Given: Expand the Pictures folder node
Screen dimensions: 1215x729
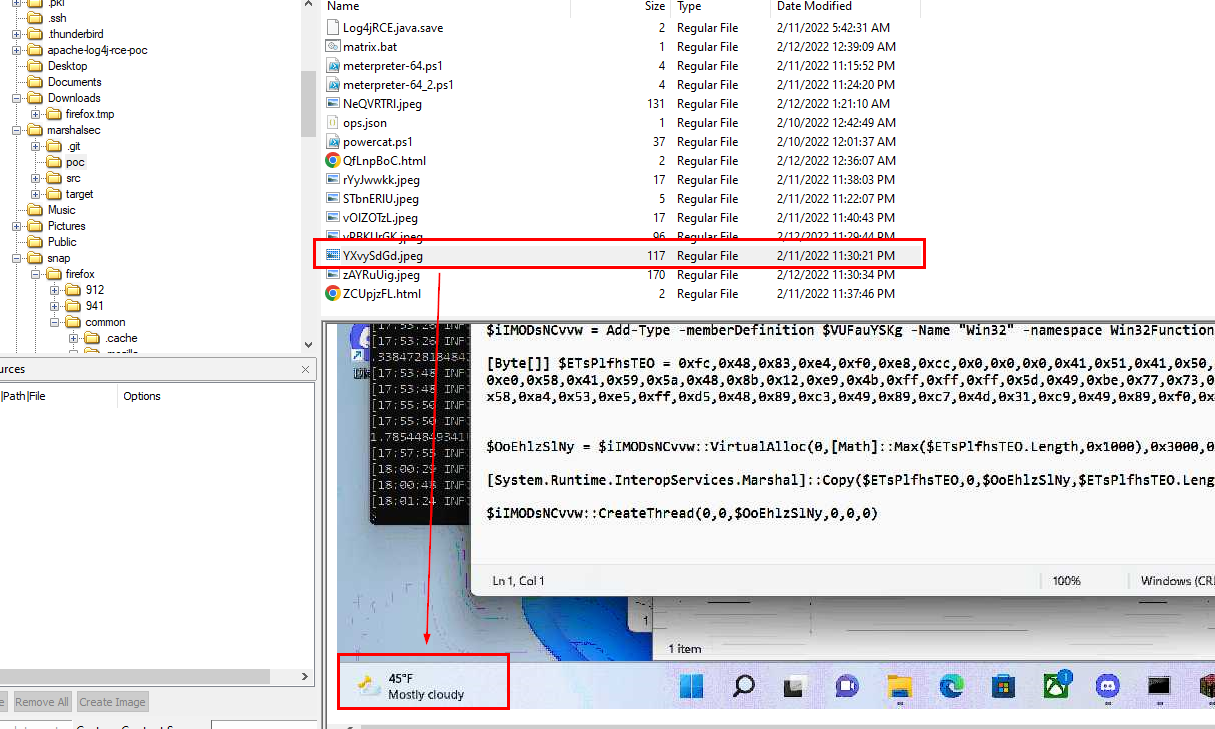Looking at the screenshot, I should (17, 226).
